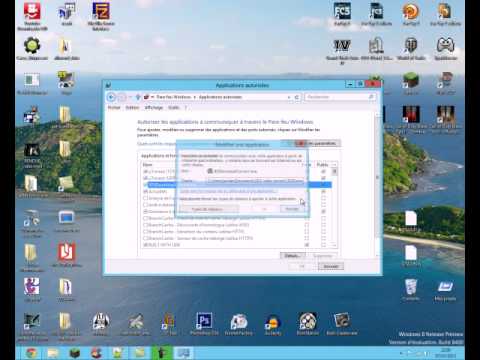Open the green-highlighted taskbar application
The height and width of the screenshot is (360, 480).
coord(162,353)
